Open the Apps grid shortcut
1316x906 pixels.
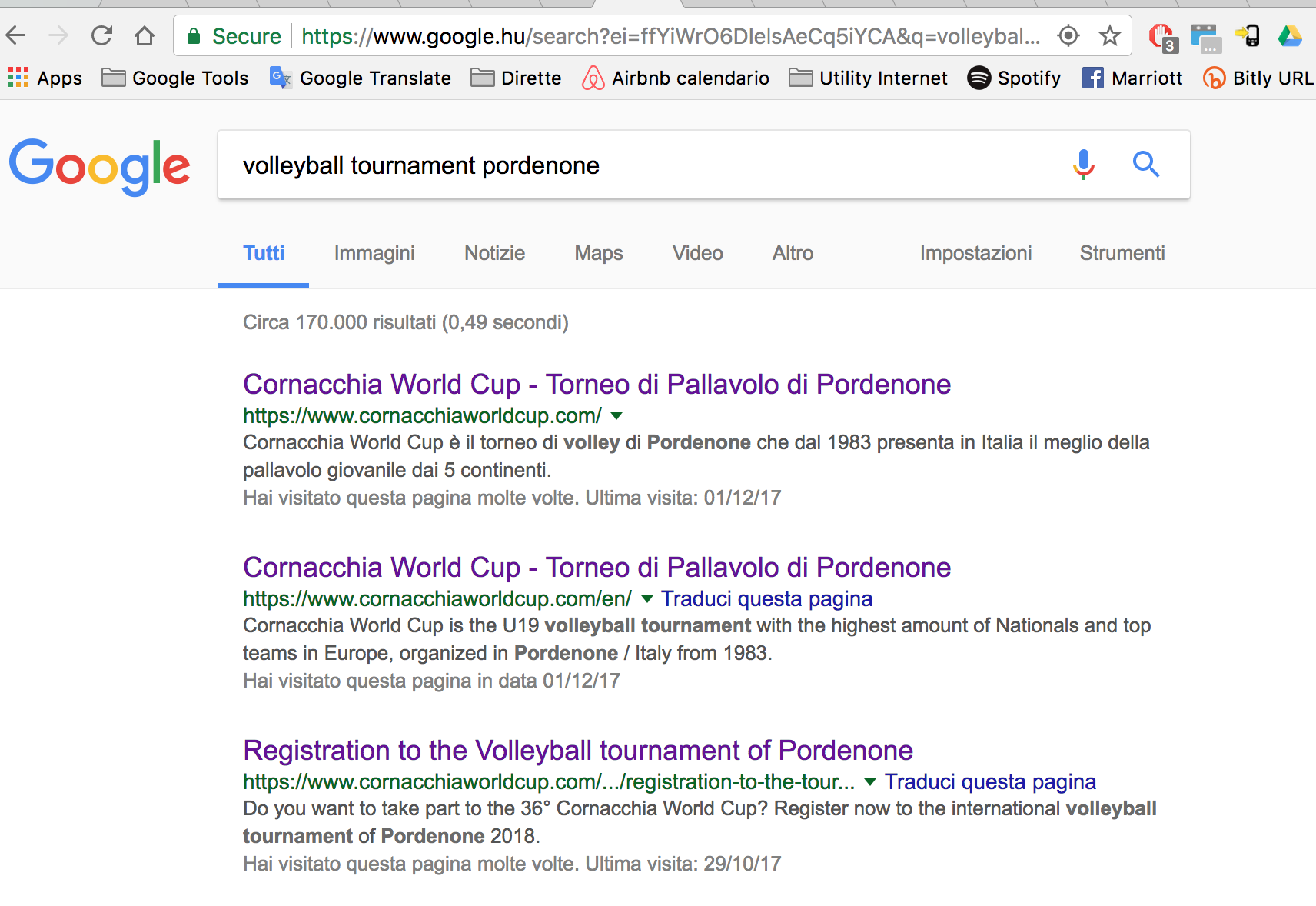click(45, 78)
